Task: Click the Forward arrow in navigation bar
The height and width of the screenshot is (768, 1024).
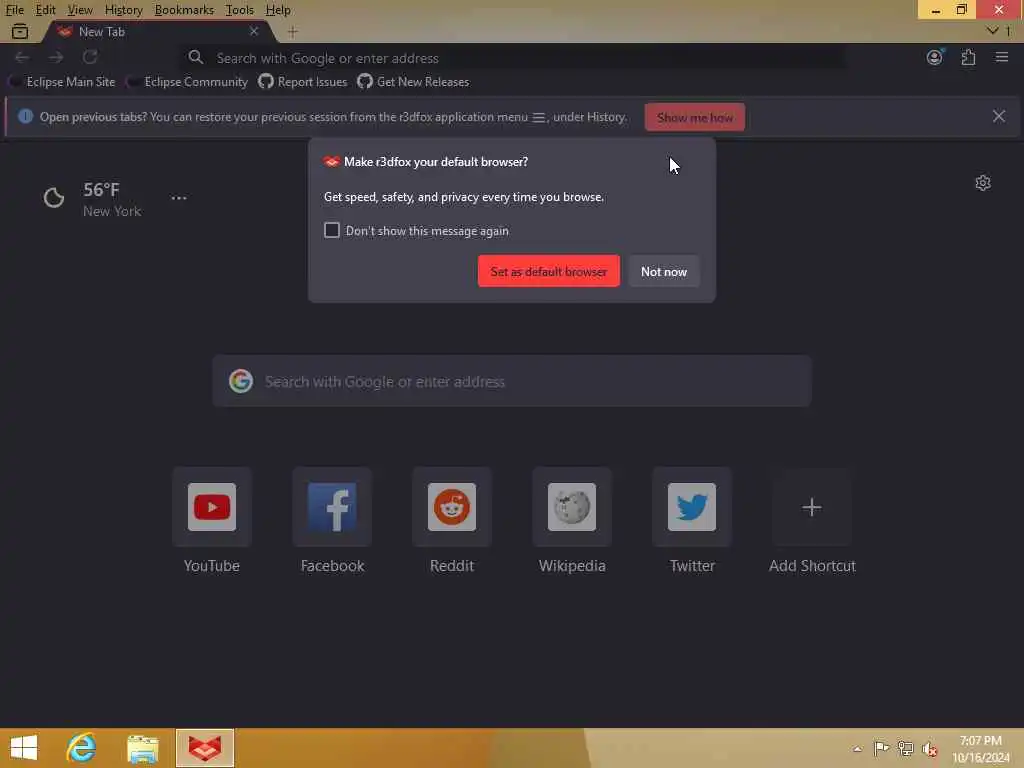Action: (56, 57)
